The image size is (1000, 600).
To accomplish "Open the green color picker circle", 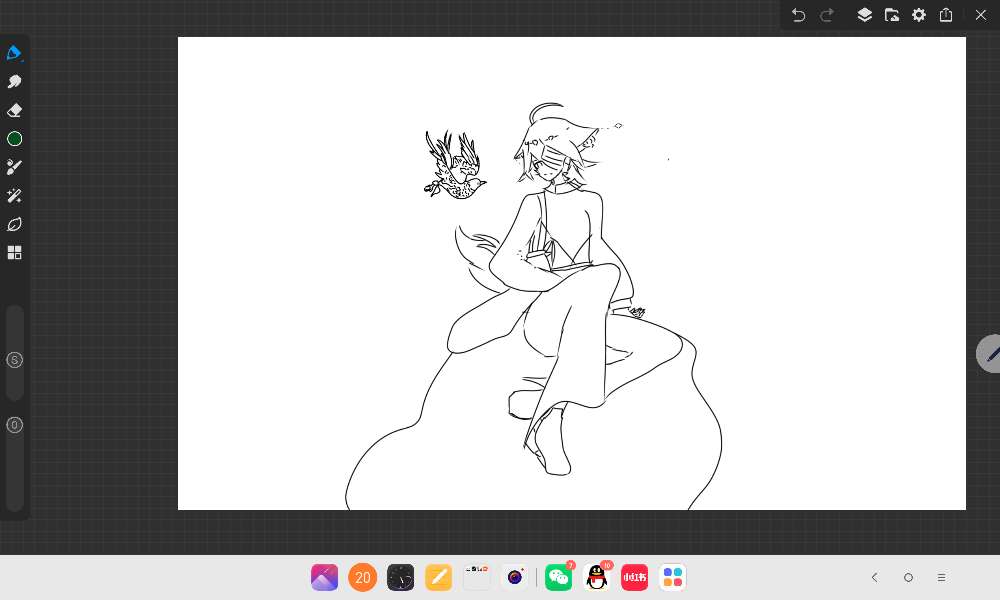I will [x=14, y=139].
